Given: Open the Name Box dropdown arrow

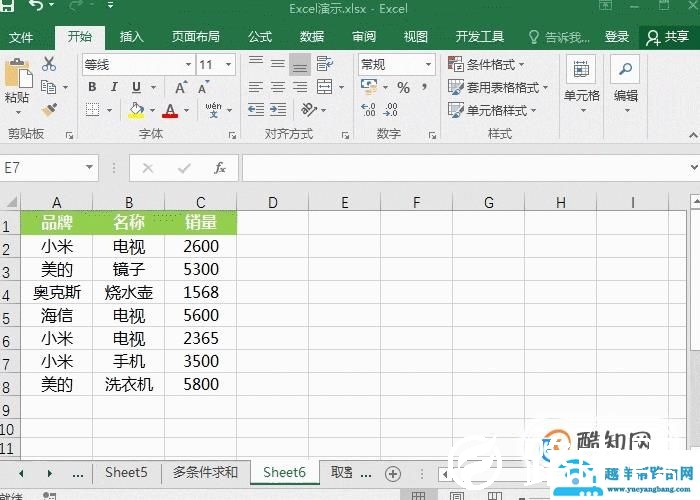Looking at the screenshot, I should pos(89,168).
